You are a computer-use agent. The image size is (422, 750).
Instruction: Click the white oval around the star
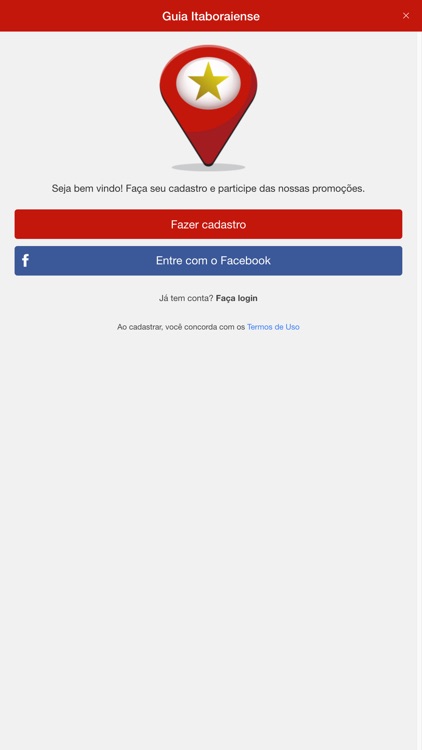(x=208, y=83)
